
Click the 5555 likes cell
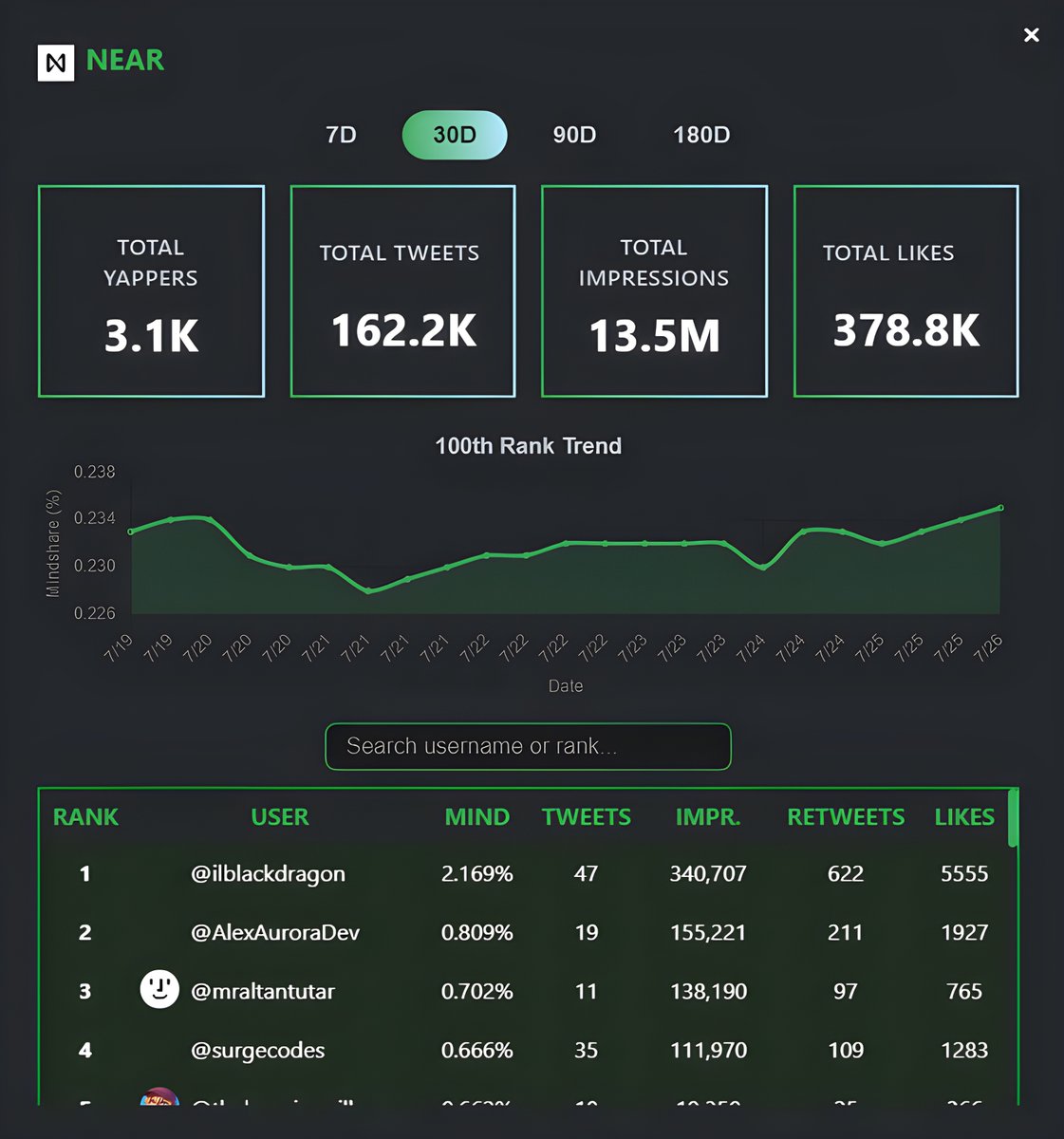tap(964, 874)
